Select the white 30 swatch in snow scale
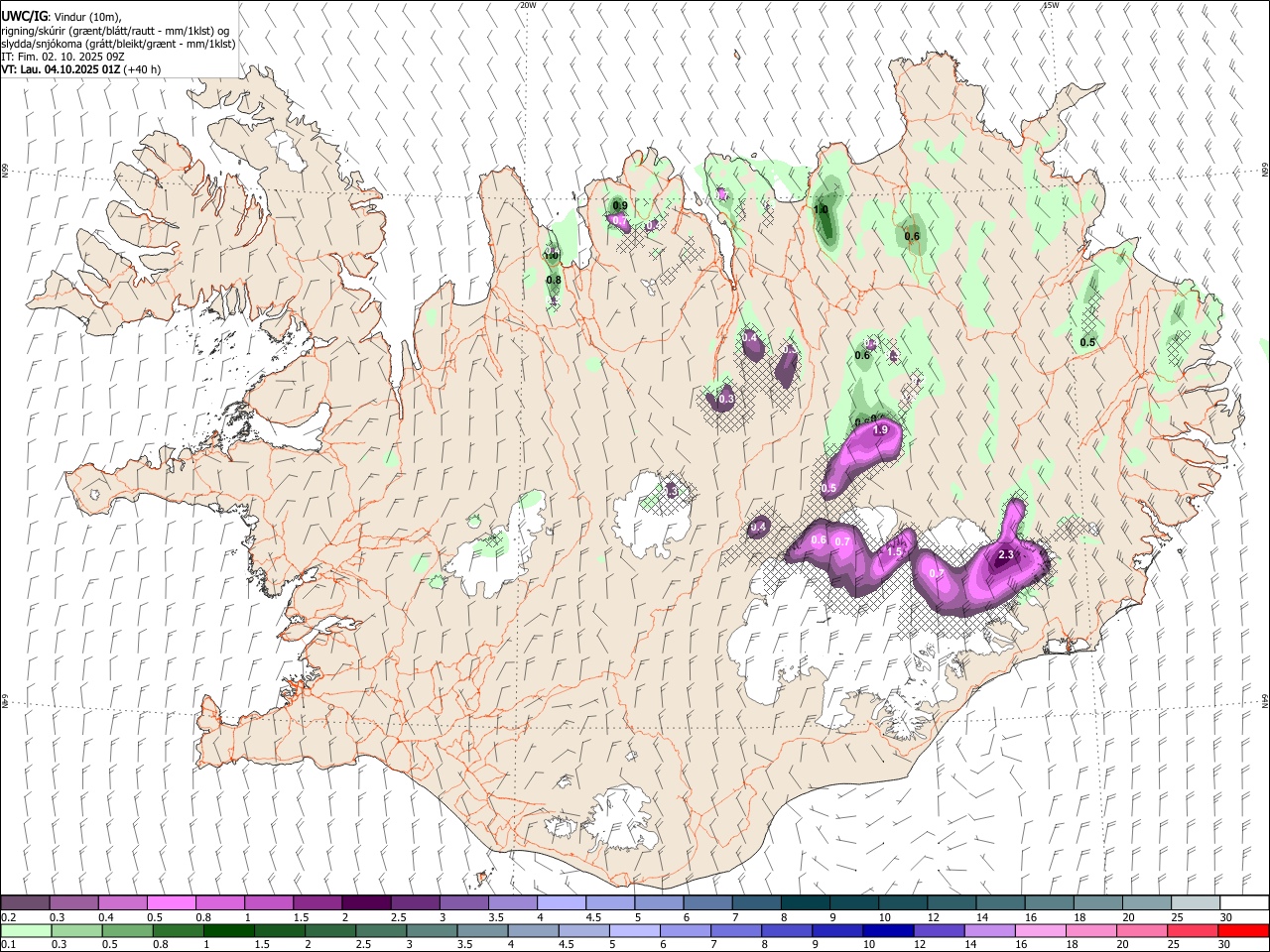1270x952 pixels. pos(1244,902)
